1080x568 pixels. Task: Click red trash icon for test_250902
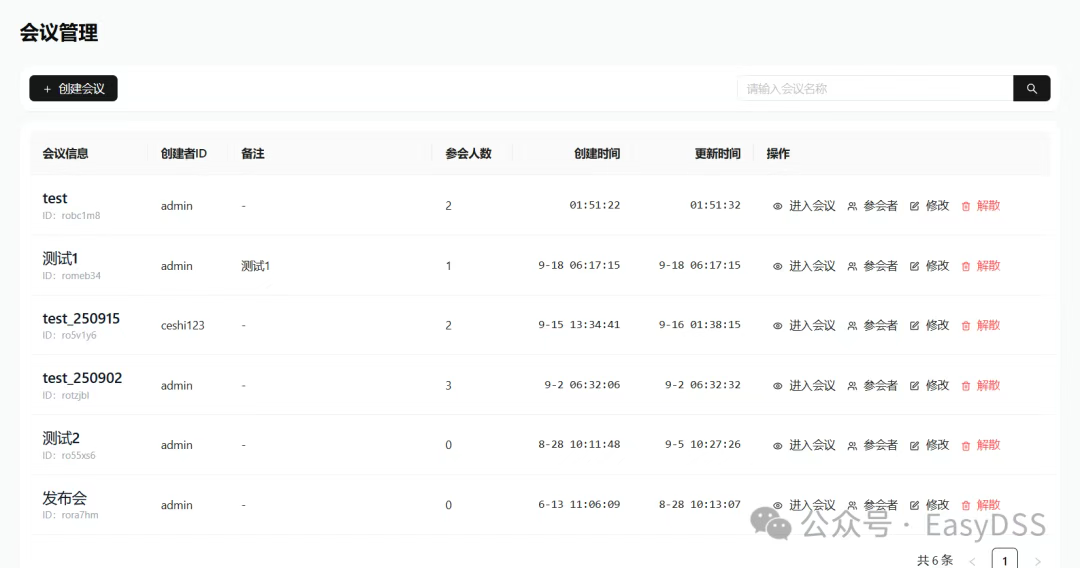tap(966, 386)
